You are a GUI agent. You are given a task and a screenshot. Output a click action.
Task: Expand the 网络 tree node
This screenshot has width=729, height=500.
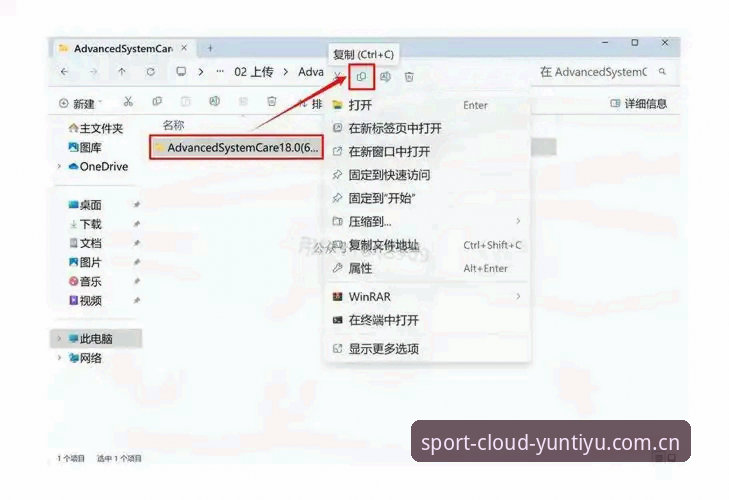coord(60,358)
